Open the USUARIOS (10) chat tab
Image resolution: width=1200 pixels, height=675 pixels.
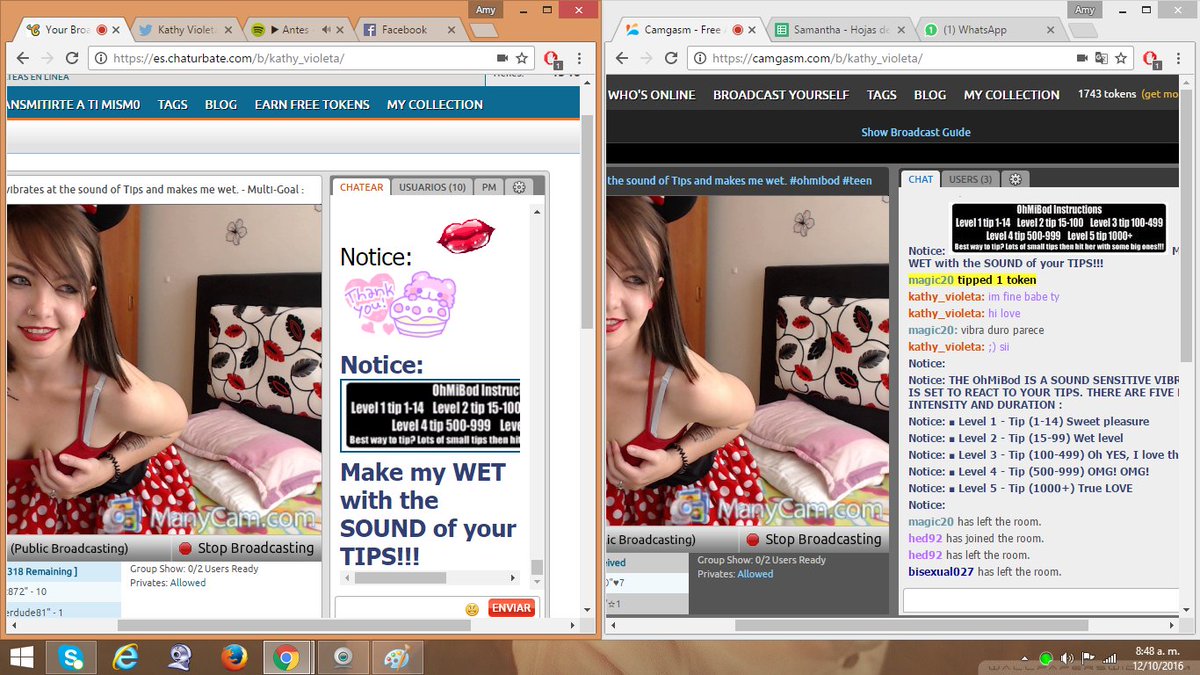(x=432, y=187)
